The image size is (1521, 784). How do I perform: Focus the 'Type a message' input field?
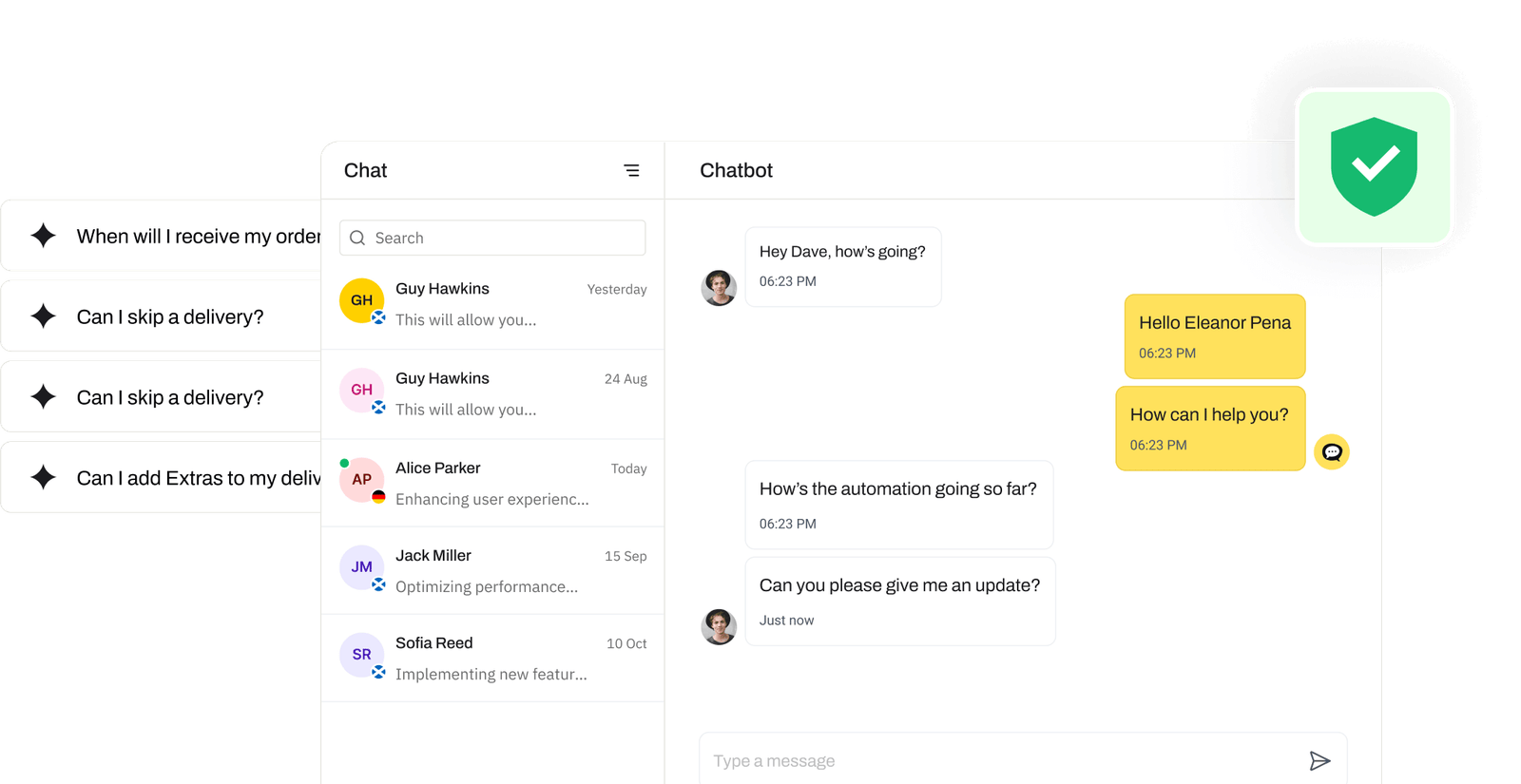pyautogui.click(x=998, y=760)
